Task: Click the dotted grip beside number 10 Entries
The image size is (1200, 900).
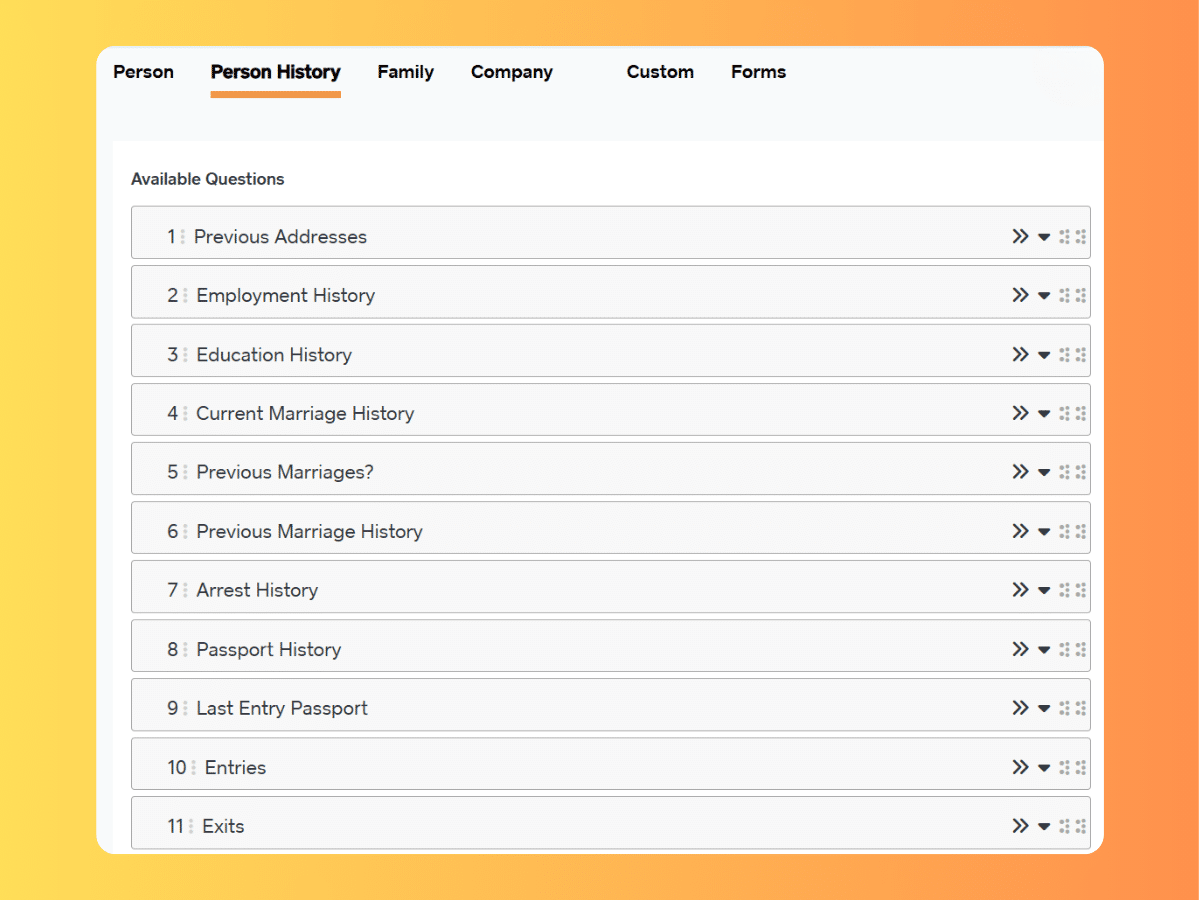Action: click(x=194, y=768)
